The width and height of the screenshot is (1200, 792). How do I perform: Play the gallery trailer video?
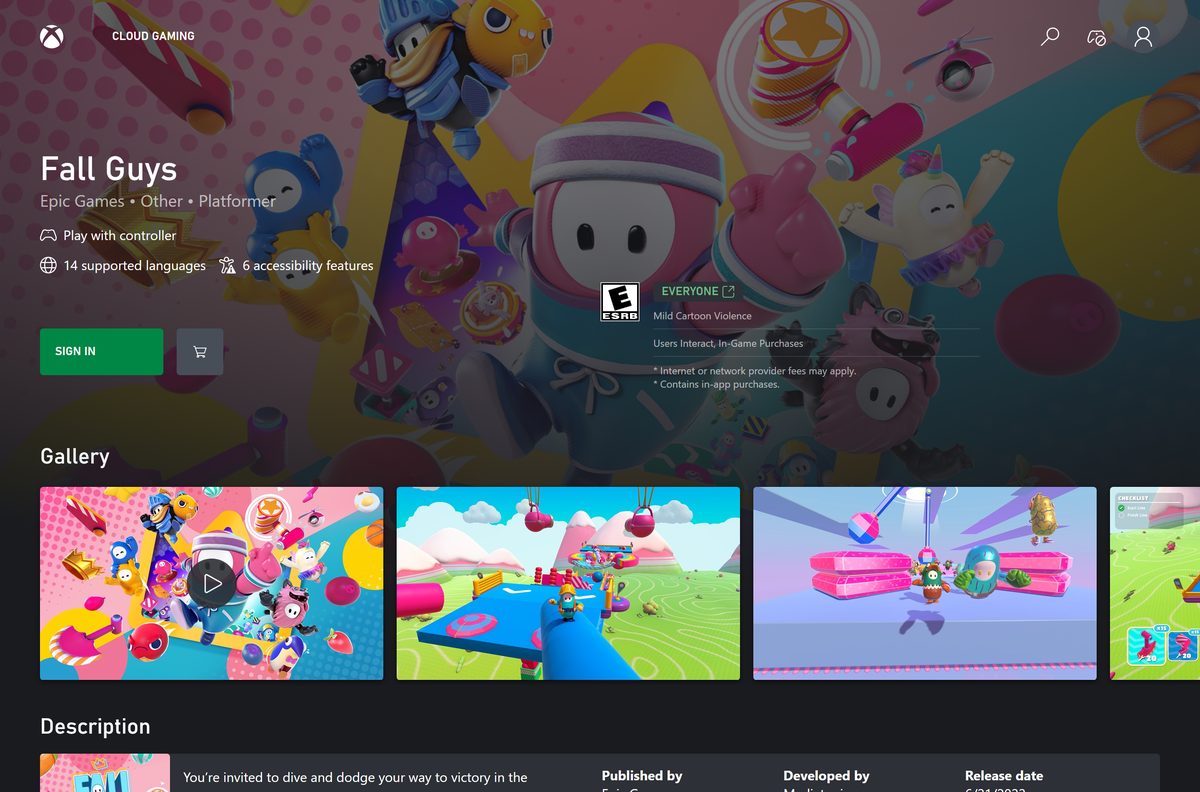[x=211, y=583]
